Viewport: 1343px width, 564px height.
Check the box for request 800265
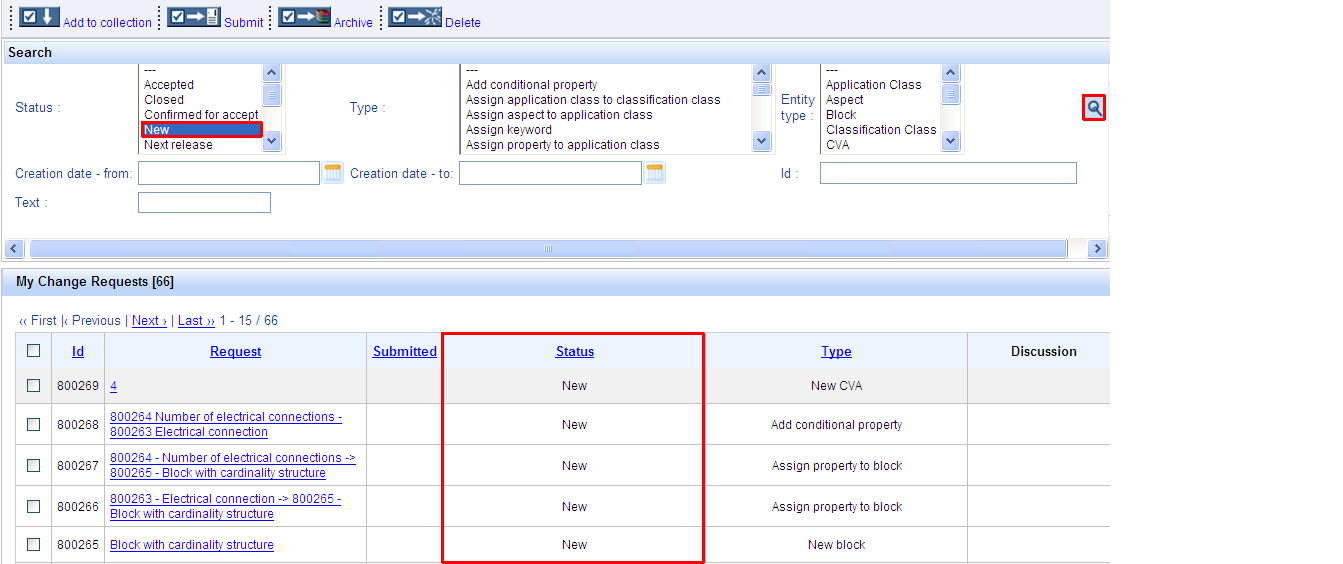coord(34,545)
